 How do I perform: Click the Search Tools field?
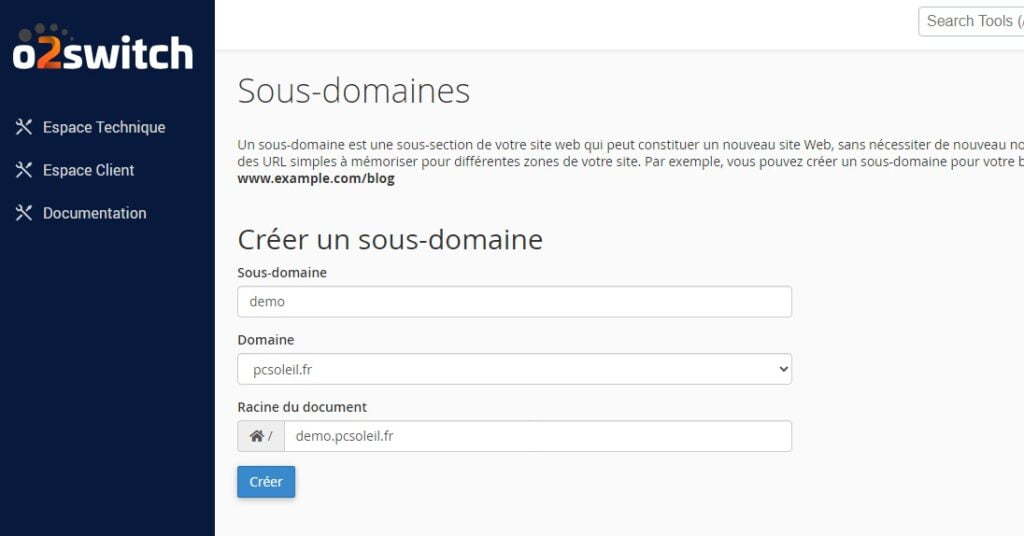coord(971,22)
